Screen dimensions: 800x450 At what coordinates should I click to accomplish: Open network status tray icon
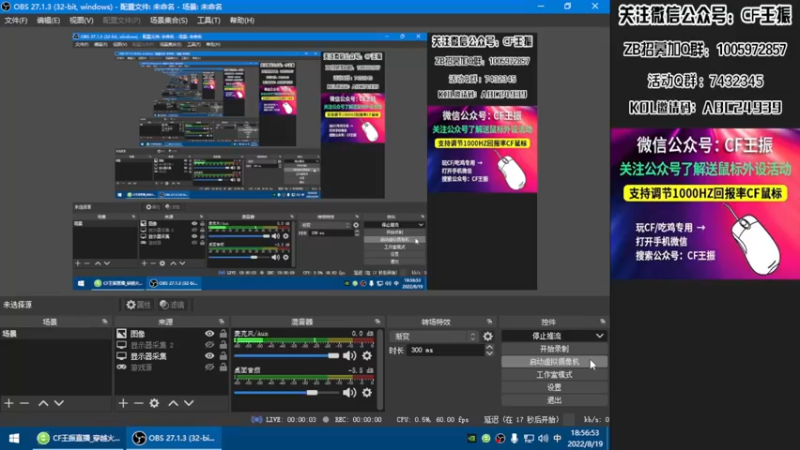click(529, 438)
